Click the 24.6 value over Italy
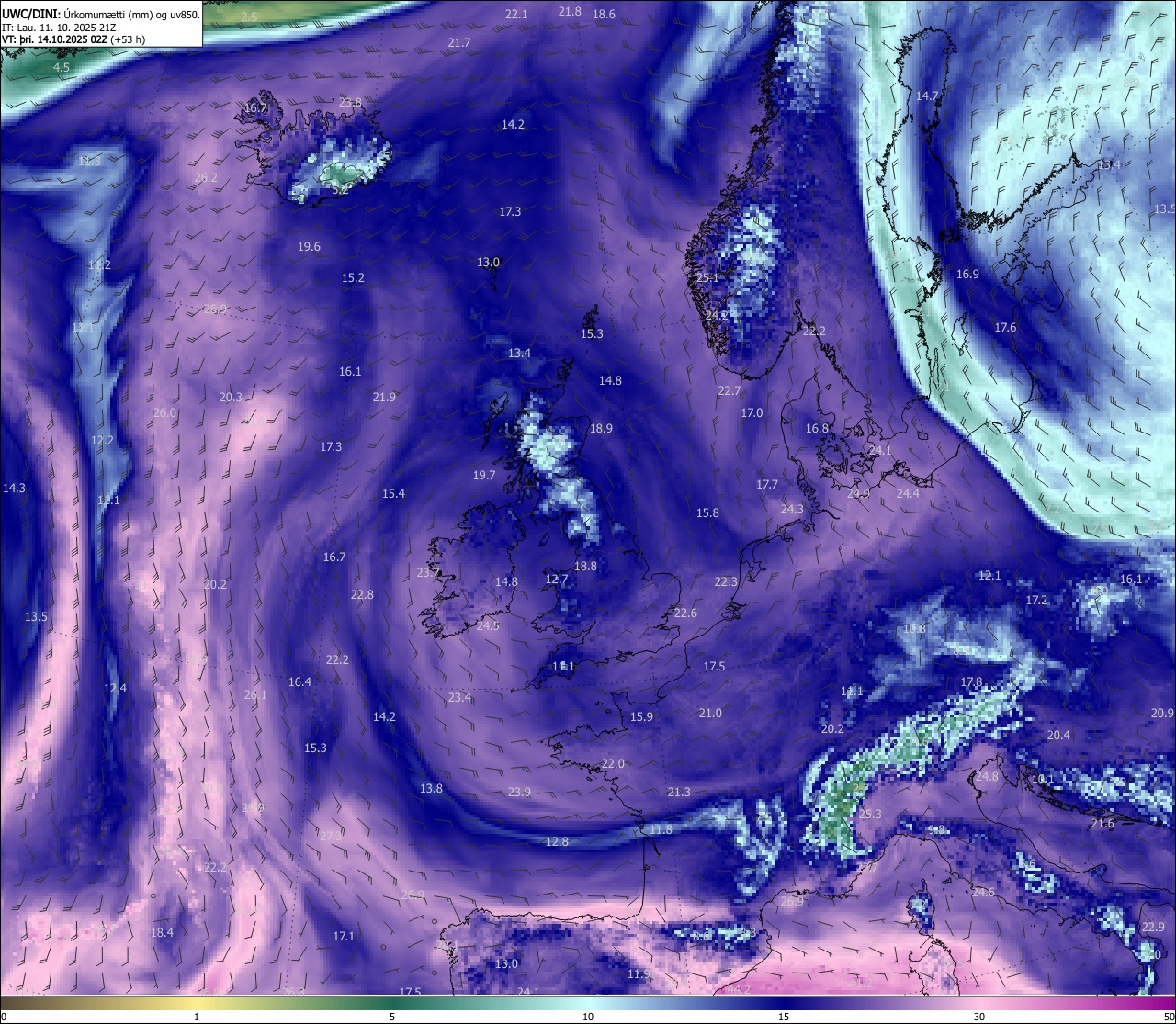Viewport: 1176px width, 1024px height. click(x=983, y=892)
